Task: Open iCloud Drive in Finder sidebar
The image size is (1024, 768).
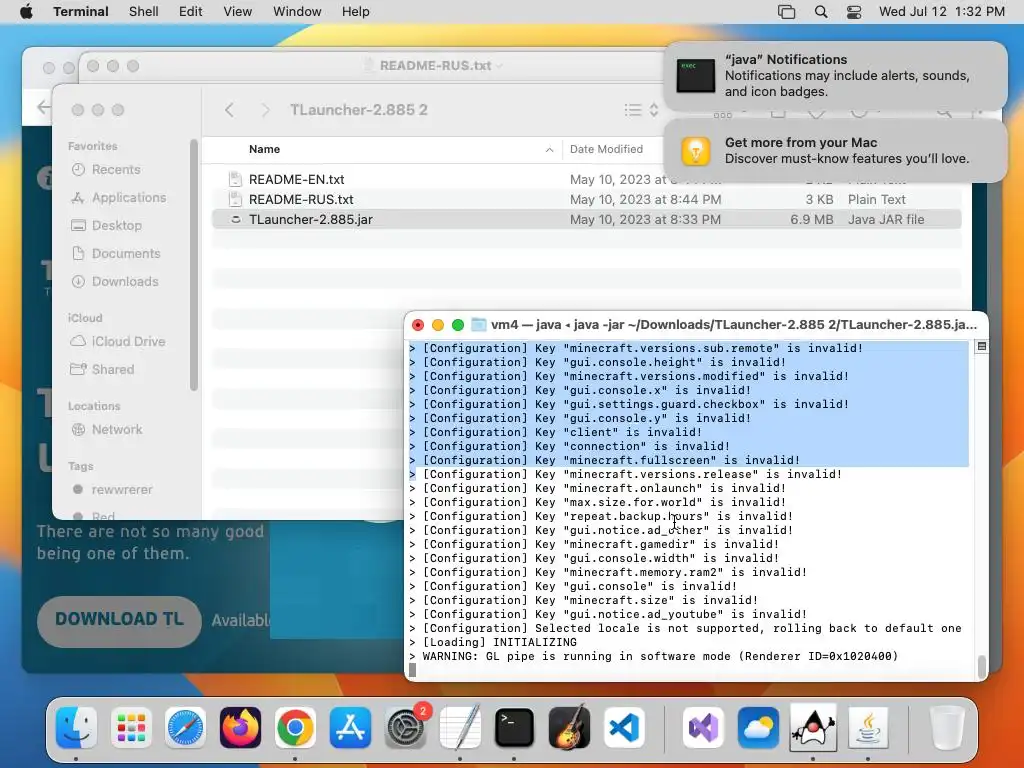Action: (128, 341)
